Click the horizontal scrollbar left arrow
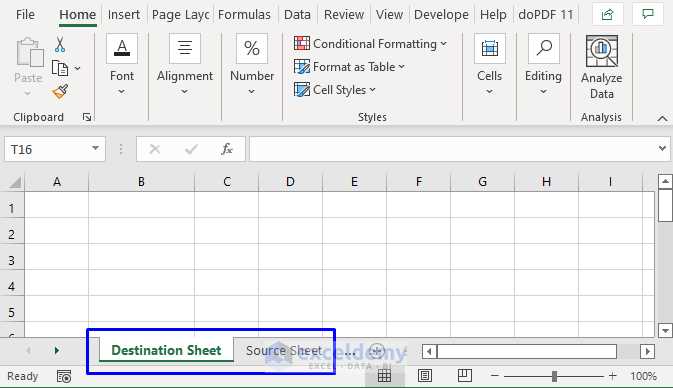The width and height of the screenshot is (673, 388). [429, 352]
